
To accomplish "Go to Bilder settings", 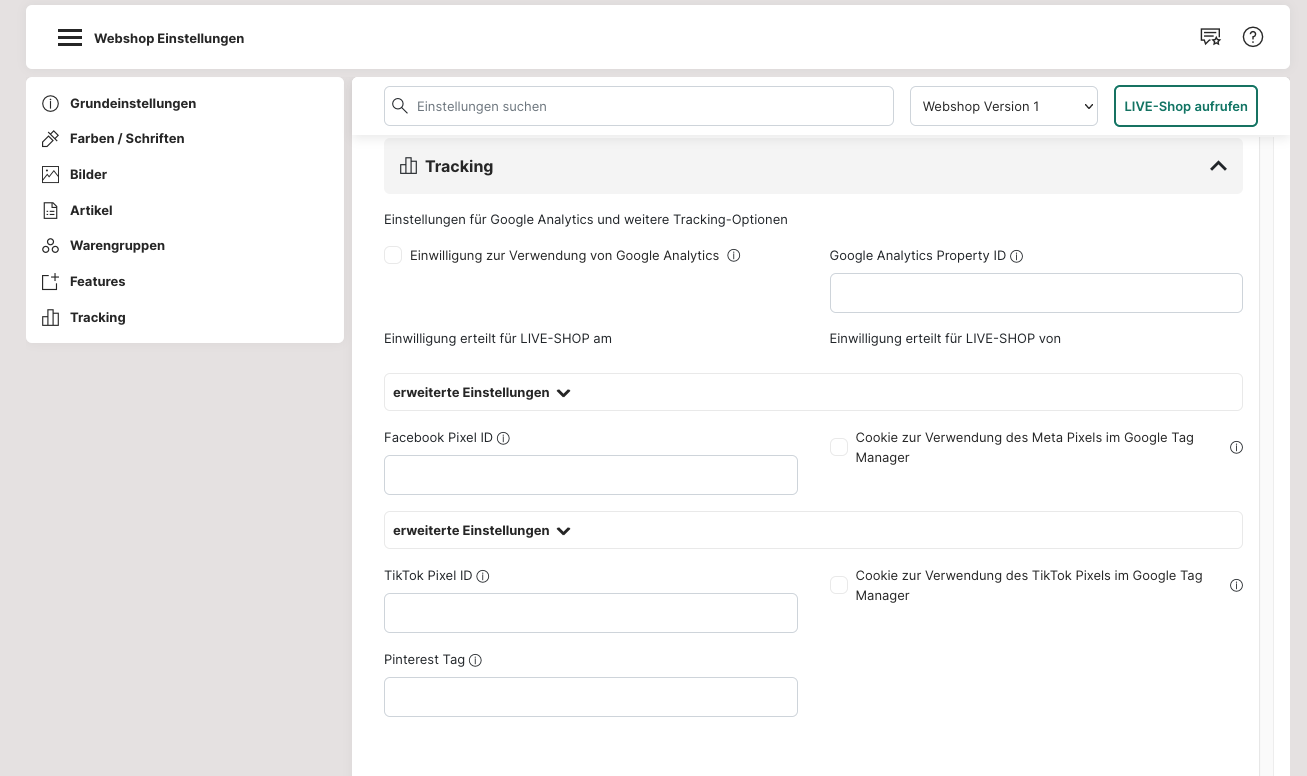I will pos(88,174).
